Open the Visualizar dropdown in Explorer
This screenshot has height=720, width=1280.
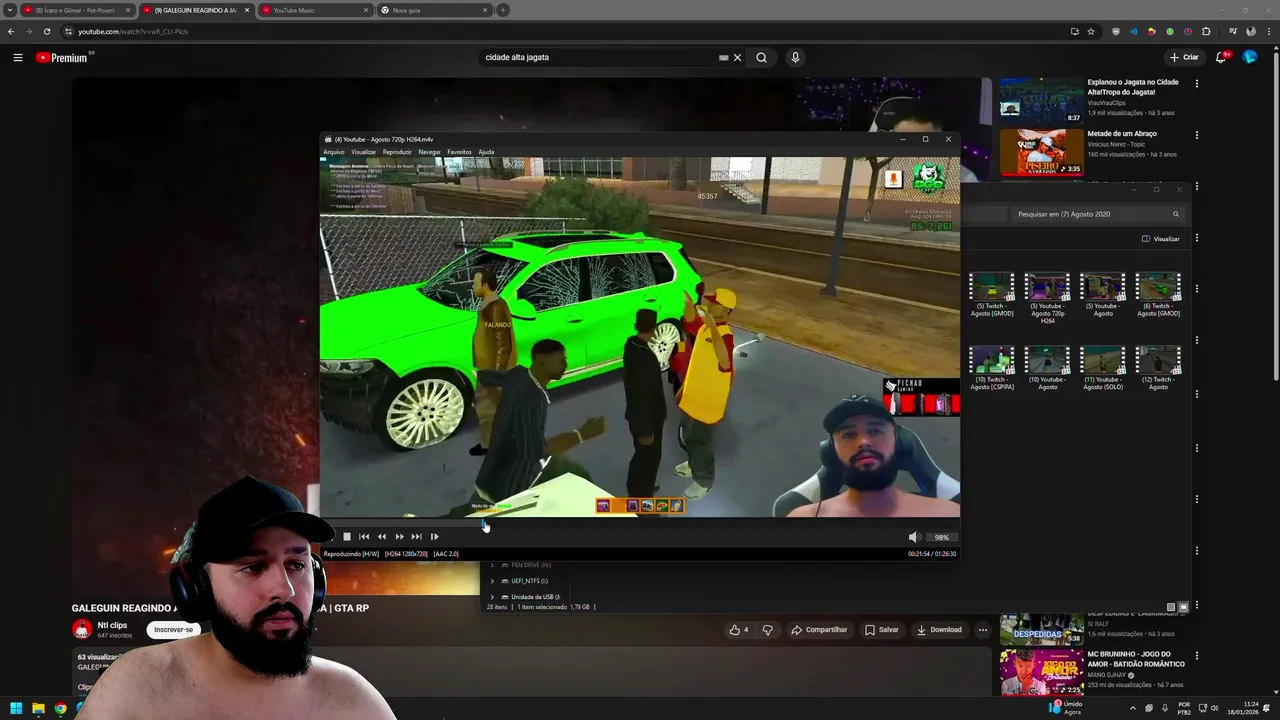1161,239
